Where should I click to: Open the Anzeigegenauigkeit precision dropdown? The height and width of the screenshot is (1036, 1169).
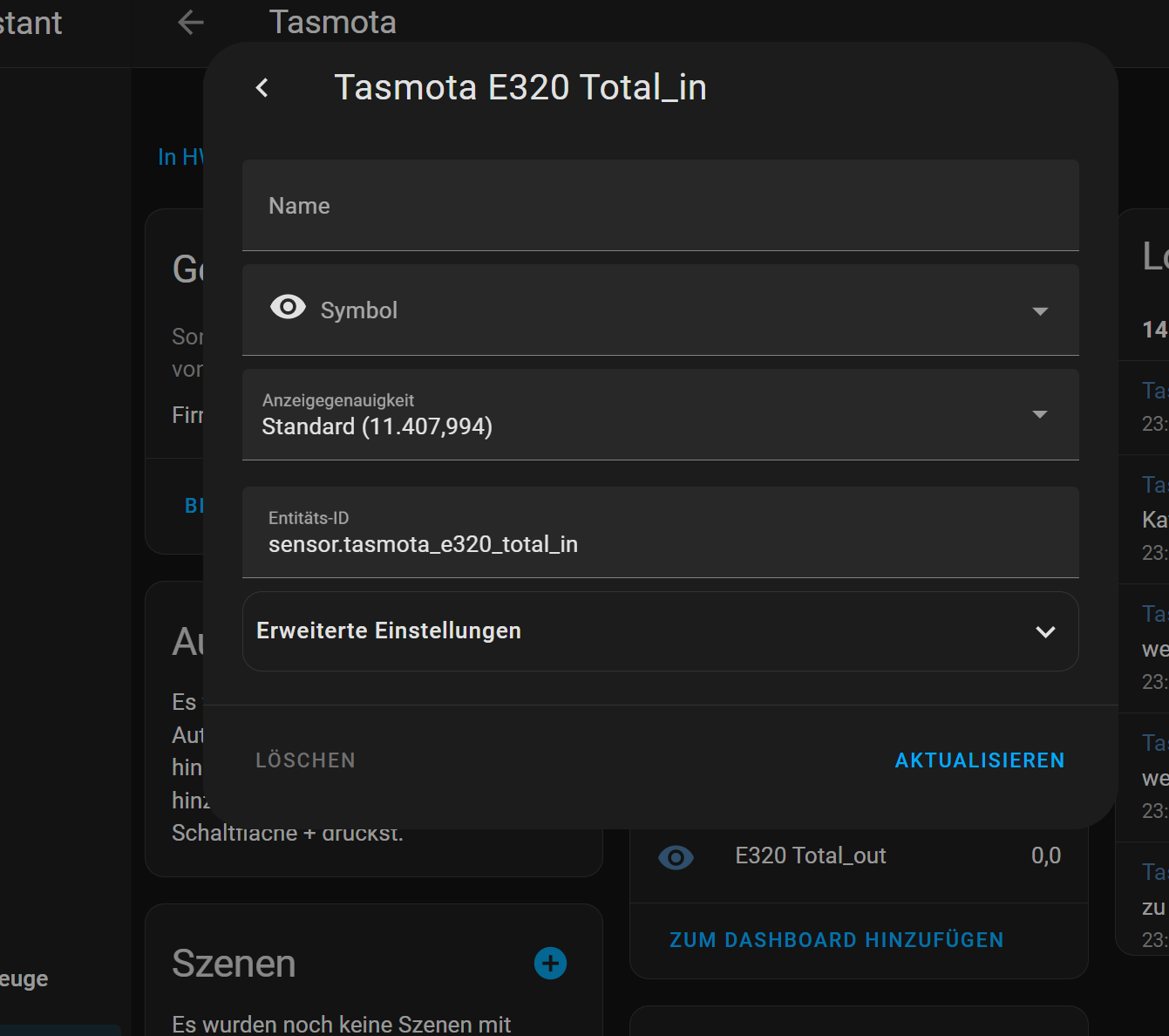[x=1039, y=415]
